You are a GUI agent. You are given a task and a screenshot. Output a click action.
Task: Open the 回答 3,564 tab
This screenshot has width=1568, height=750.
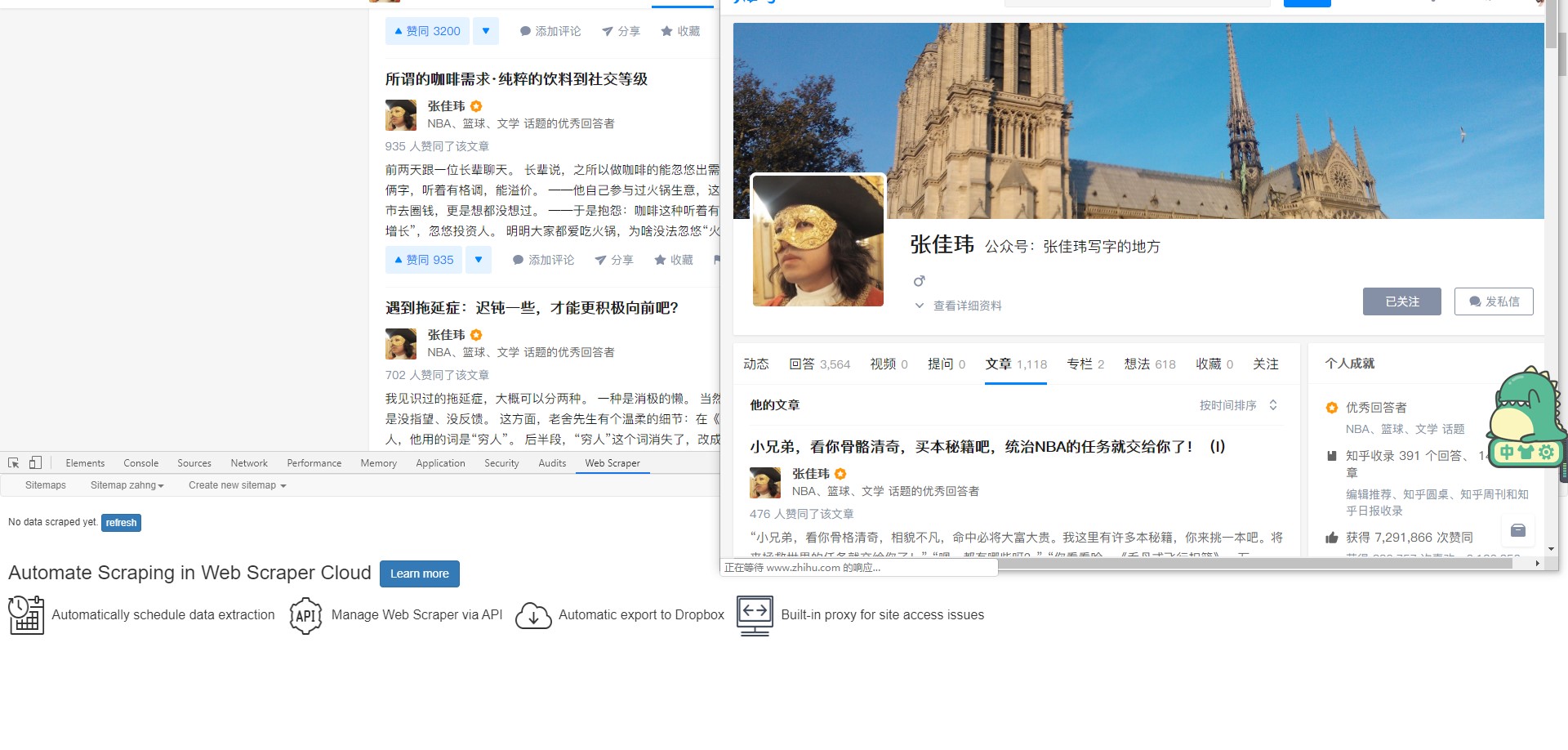(x=820, y=364)
